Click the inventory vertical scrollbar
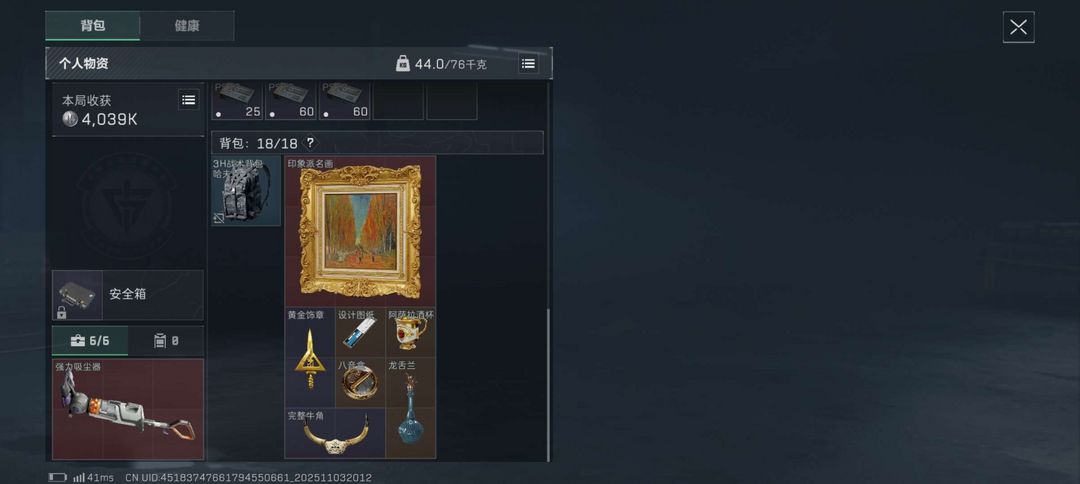The image size is (1080, 484). click(548, 385)
